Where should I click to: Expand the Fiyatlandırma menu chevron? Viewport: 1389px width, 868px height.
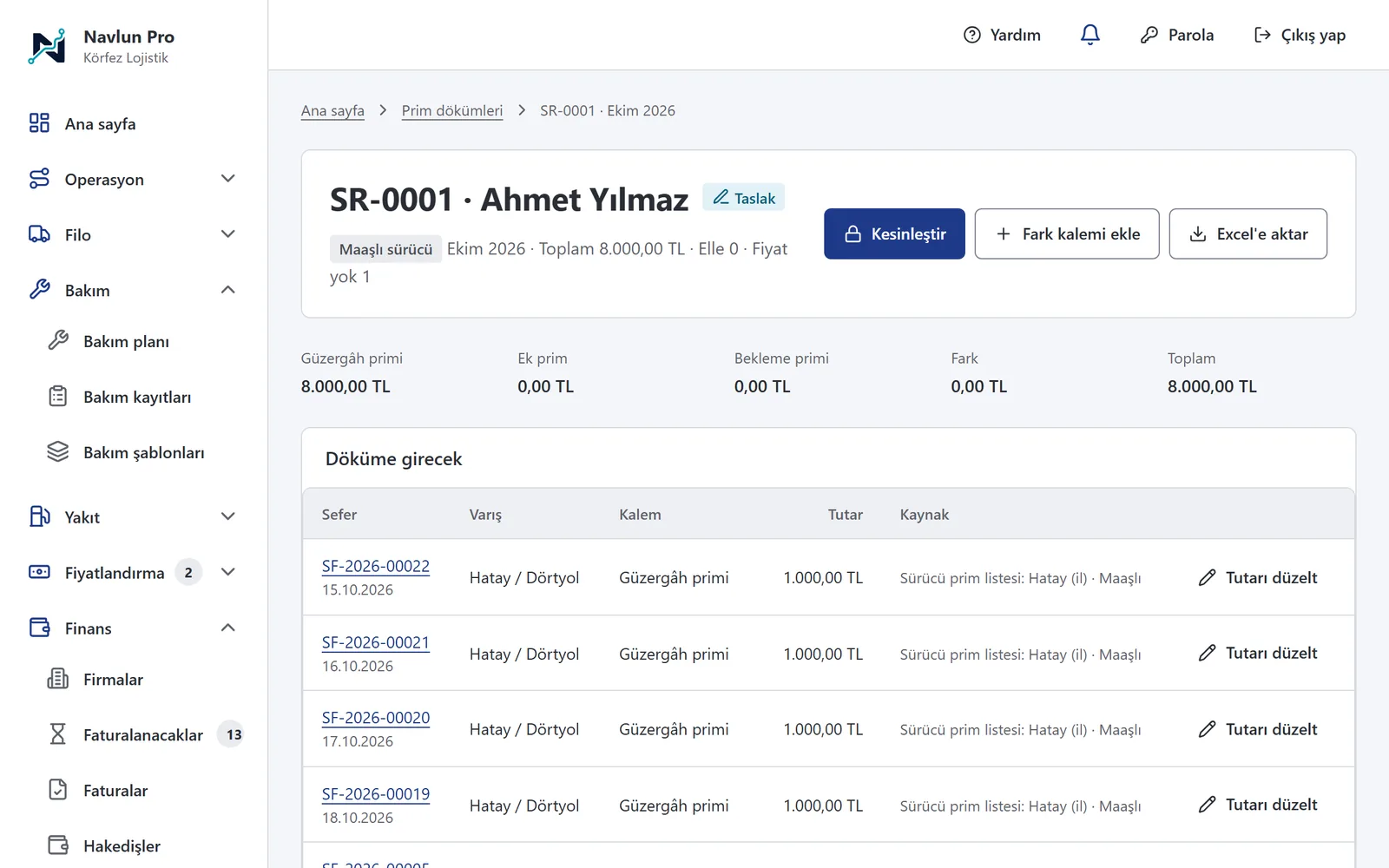coord(228,572)
